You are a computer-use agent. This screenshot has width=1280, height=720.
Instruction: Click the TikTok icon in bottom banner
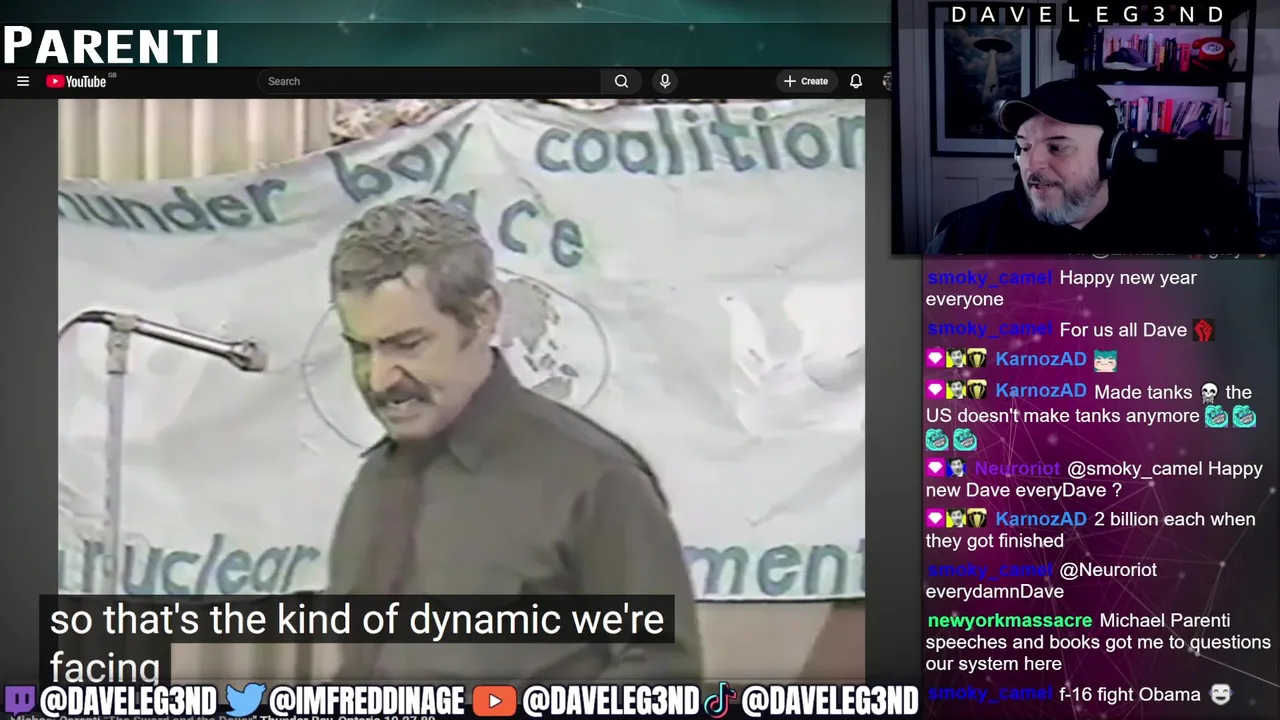pos(721,701)
